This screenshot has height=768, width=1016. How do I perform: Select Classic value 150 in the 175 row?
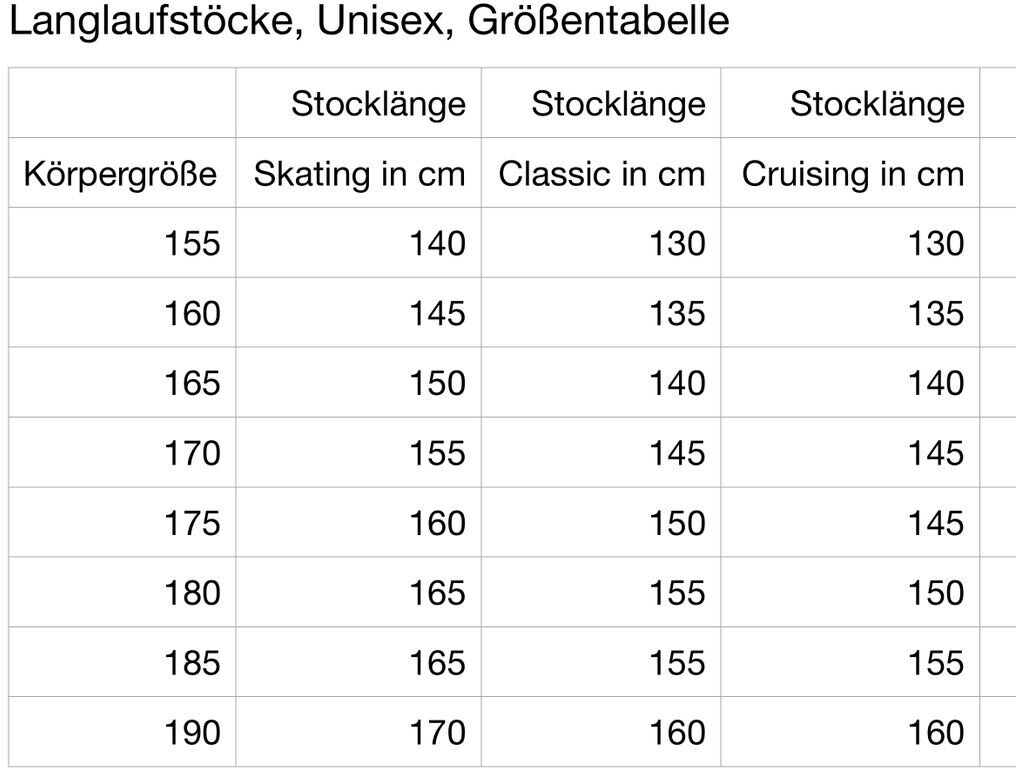click(x=677, y=524)
